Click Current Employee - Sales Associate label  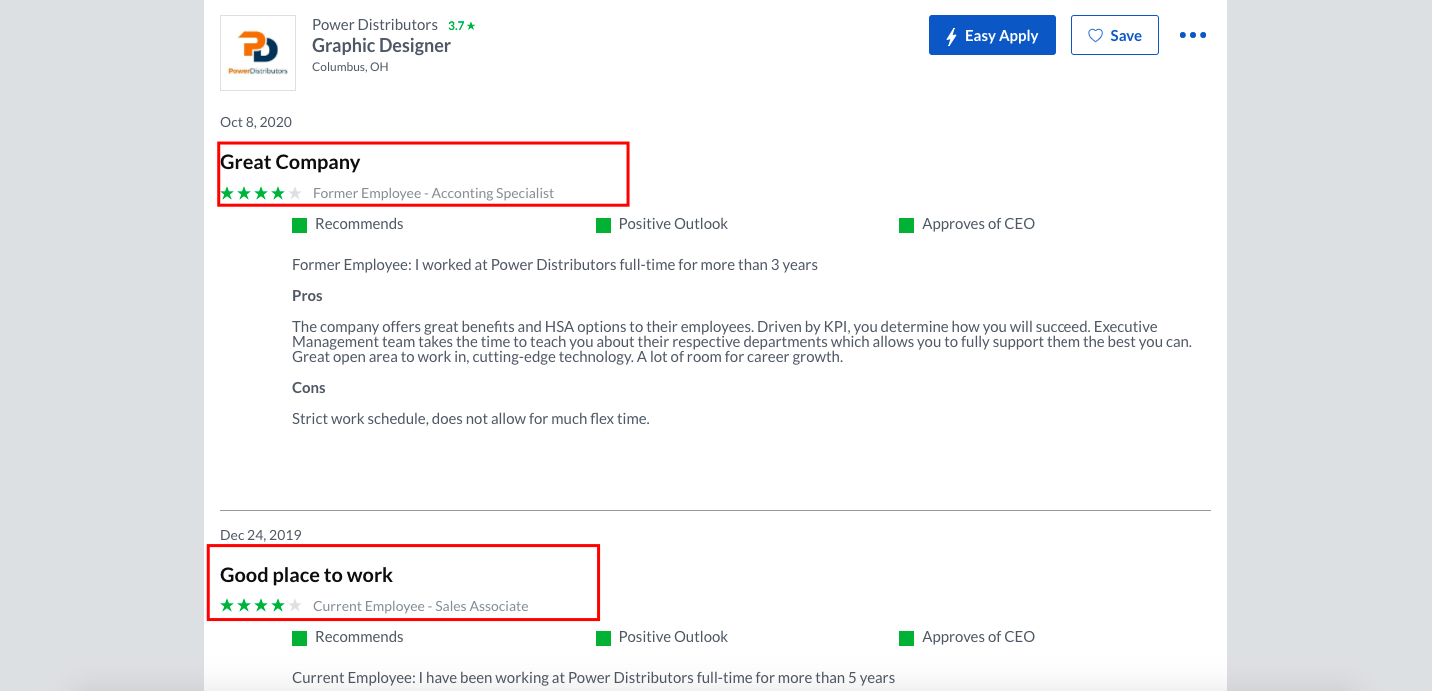click(x=420, y=606)
